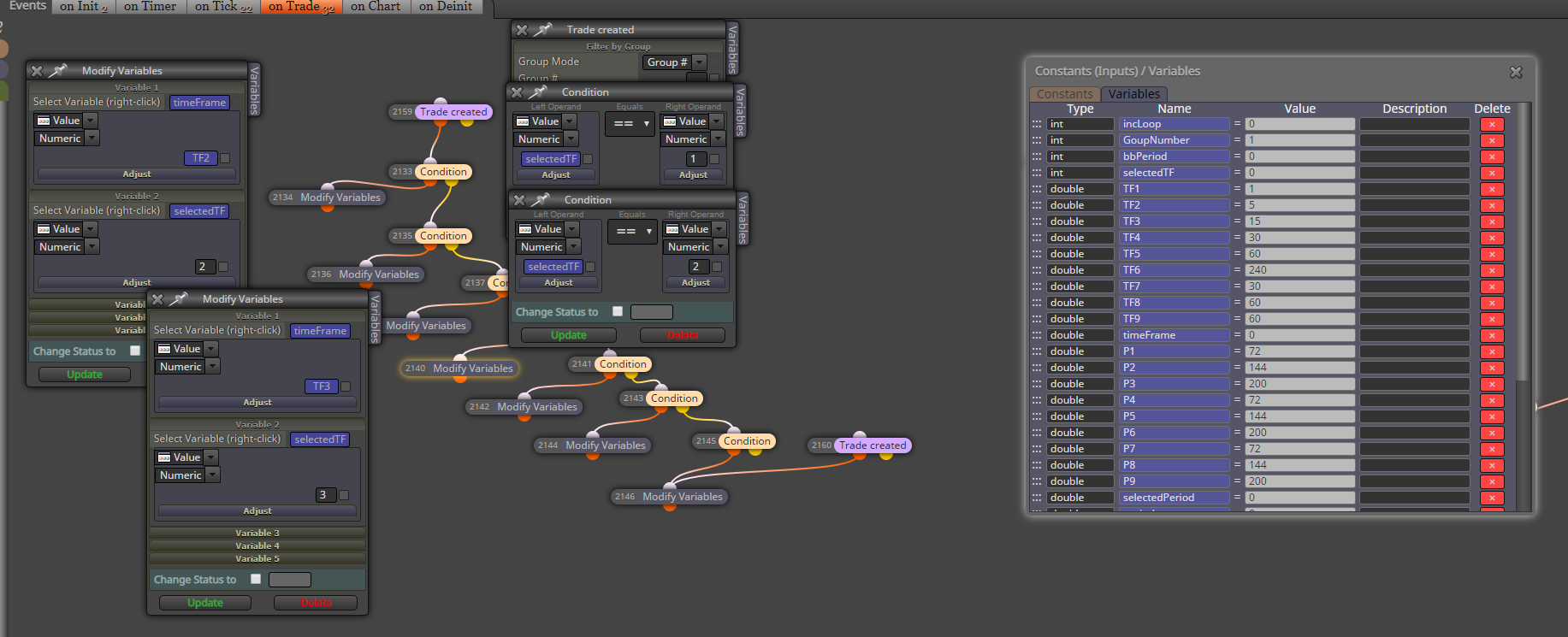Enable Change Status to in the Condition panel
Screen dimensions: 1568x637
[x=618, y=311]
